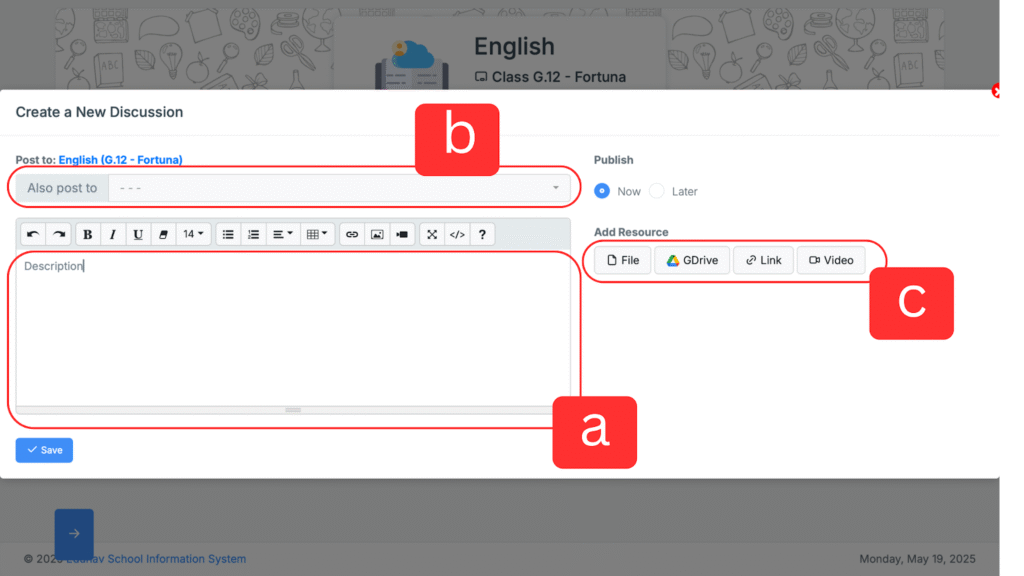
Task: Click the redo icon in editor toolbar
Action: pyautogui.click(x=59, y=234)
